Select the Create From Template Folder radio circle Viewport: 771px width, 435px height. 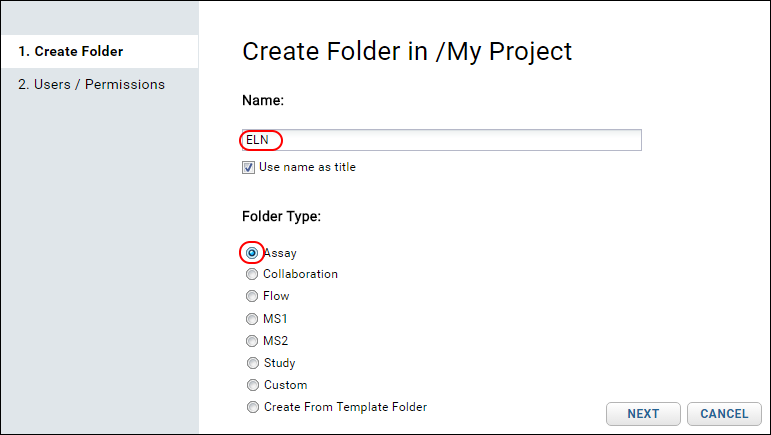[253, 407]
